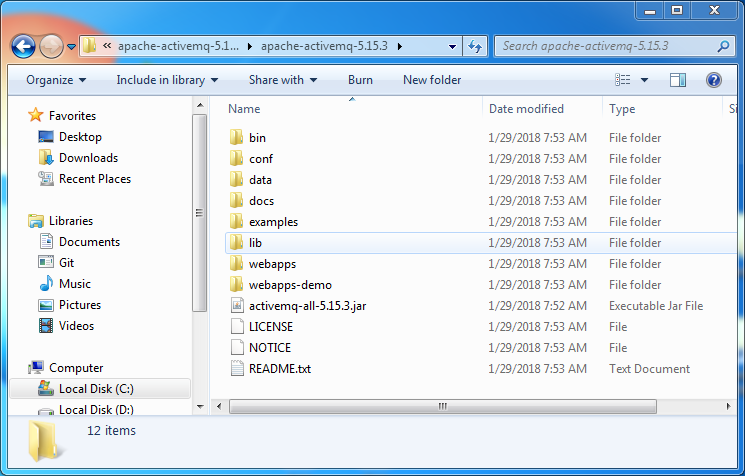Screen dimensions: 745x476
Task: Select Local Disk (C:) in navigation pane
Action: (x=100, y=389)
